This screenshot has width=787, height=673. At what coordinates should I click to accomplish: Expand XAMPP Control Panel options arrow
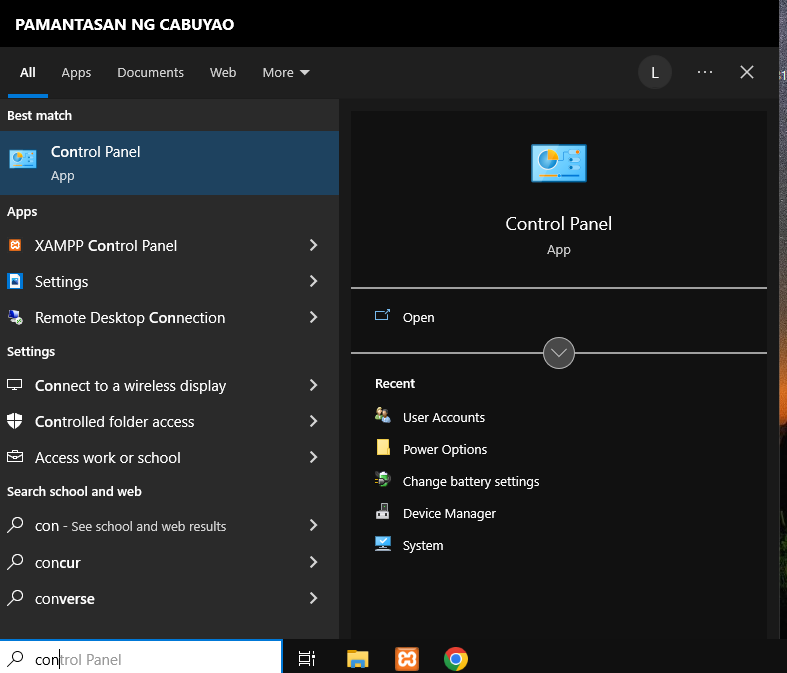coord(314,245)
